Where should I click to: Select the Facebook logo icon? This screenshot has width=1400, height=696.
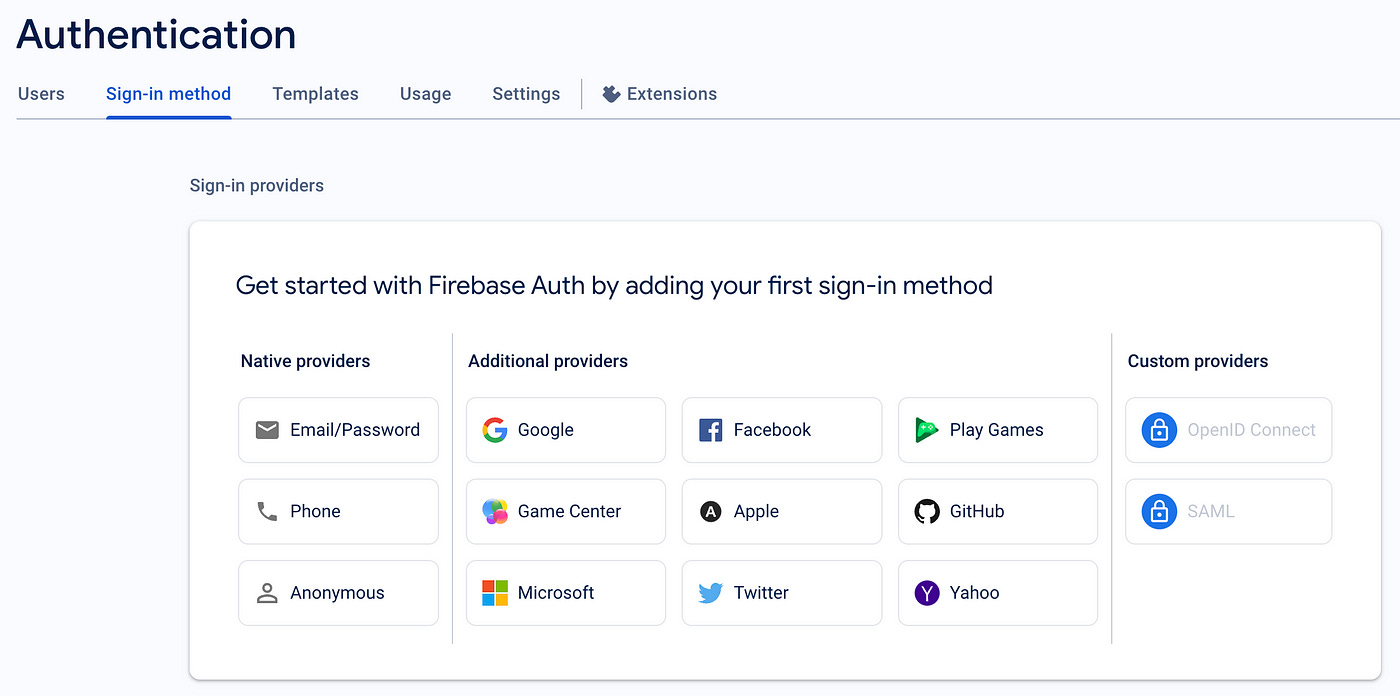(711, 430)
